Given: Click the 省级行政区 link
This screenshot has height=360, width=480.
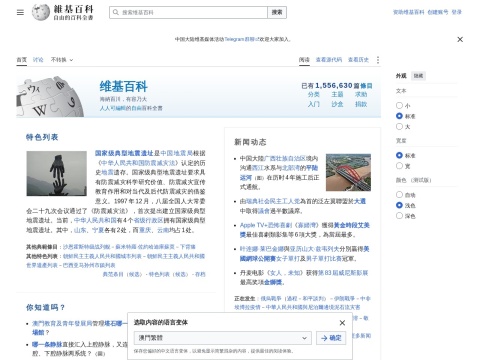Looking at the screenshot, I should pos(148,220).
